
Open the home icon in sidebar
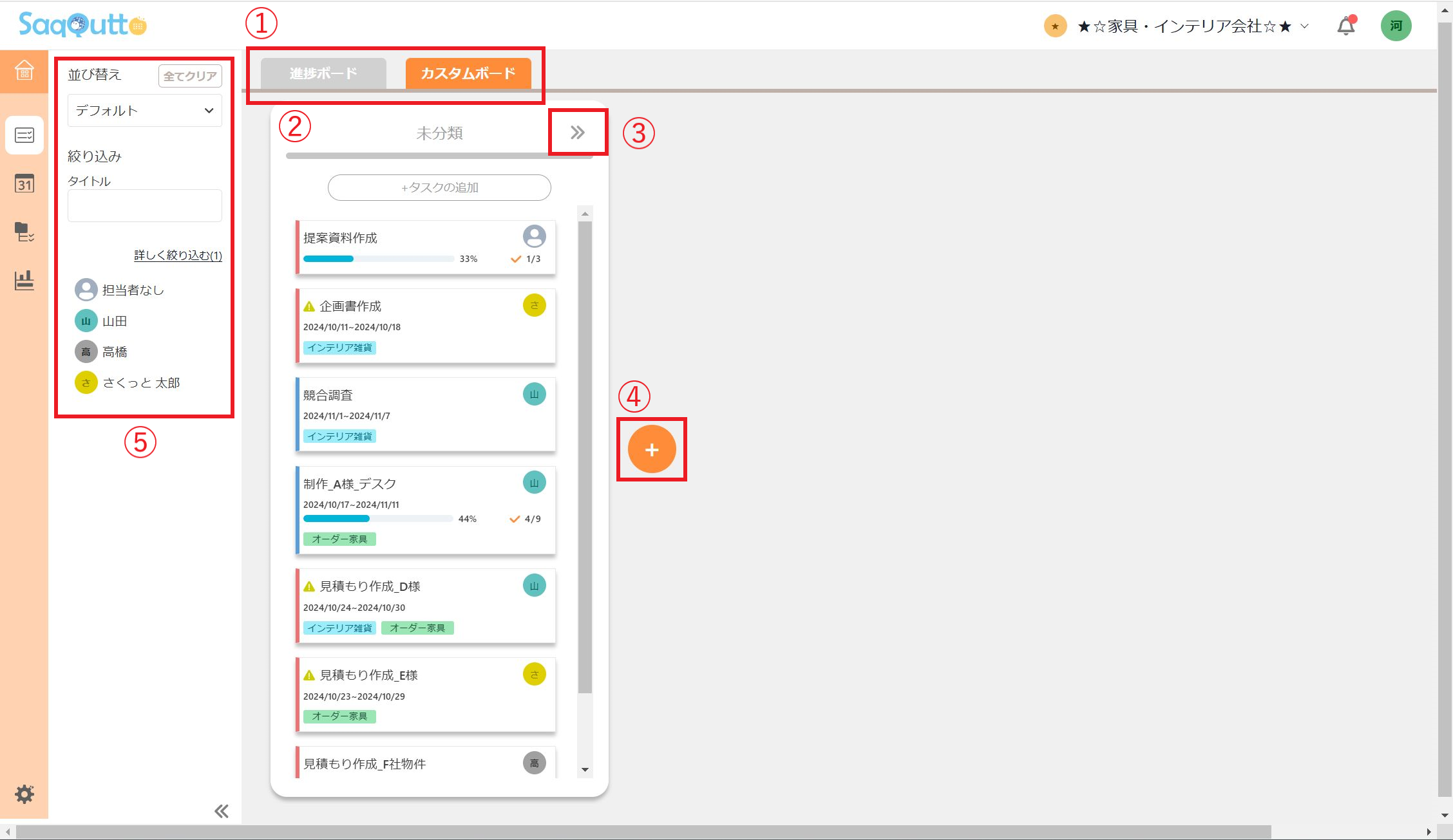click(24, 70)
